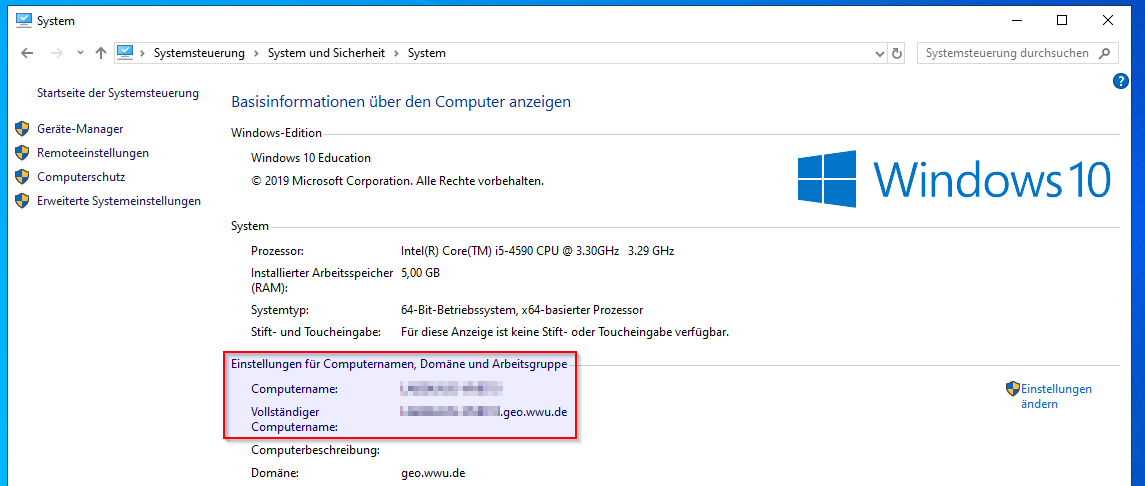The image size is (1145, 486).
Task: Click the forward navigation arrow
Action: tap(57, 53)
